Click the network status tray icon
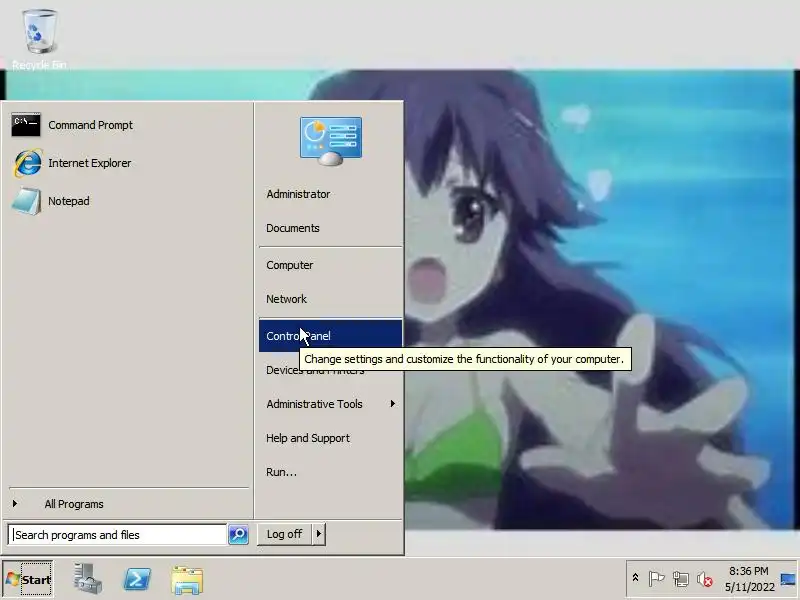The height and width of the screenshot is (600, 800). (681, 579)
